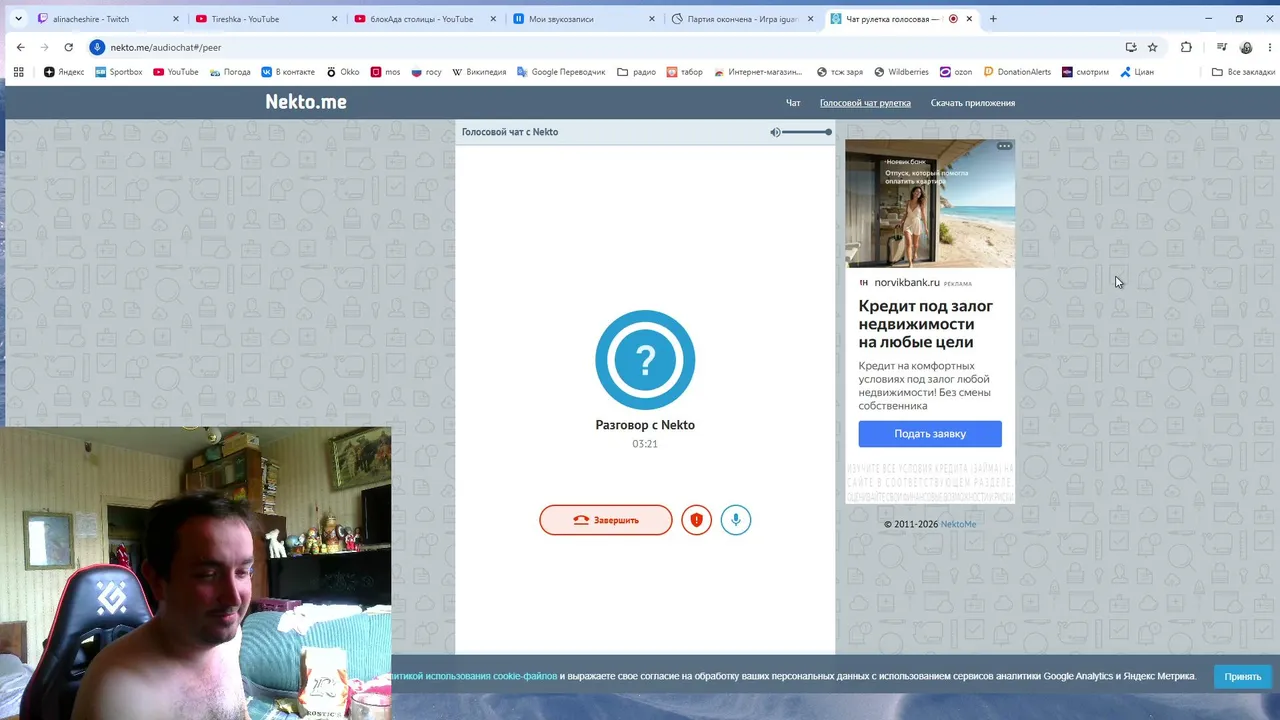The image size is (1280, 720).
Task: Open the Циан bookmark
Action: (1137, 72)
